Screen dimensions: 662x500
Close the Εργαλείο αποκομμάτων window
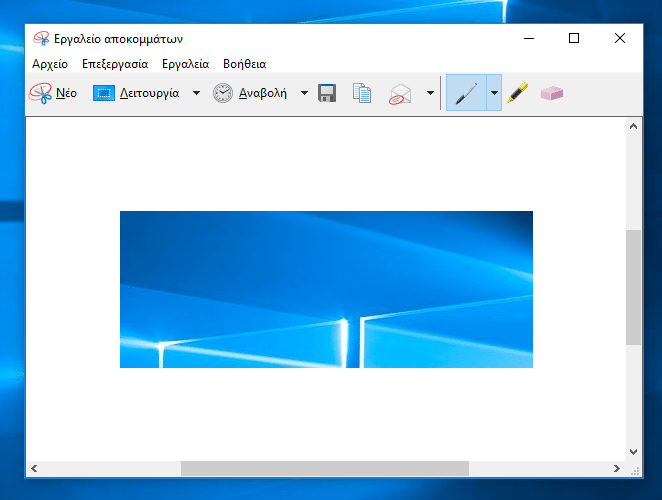coord(620,38)
